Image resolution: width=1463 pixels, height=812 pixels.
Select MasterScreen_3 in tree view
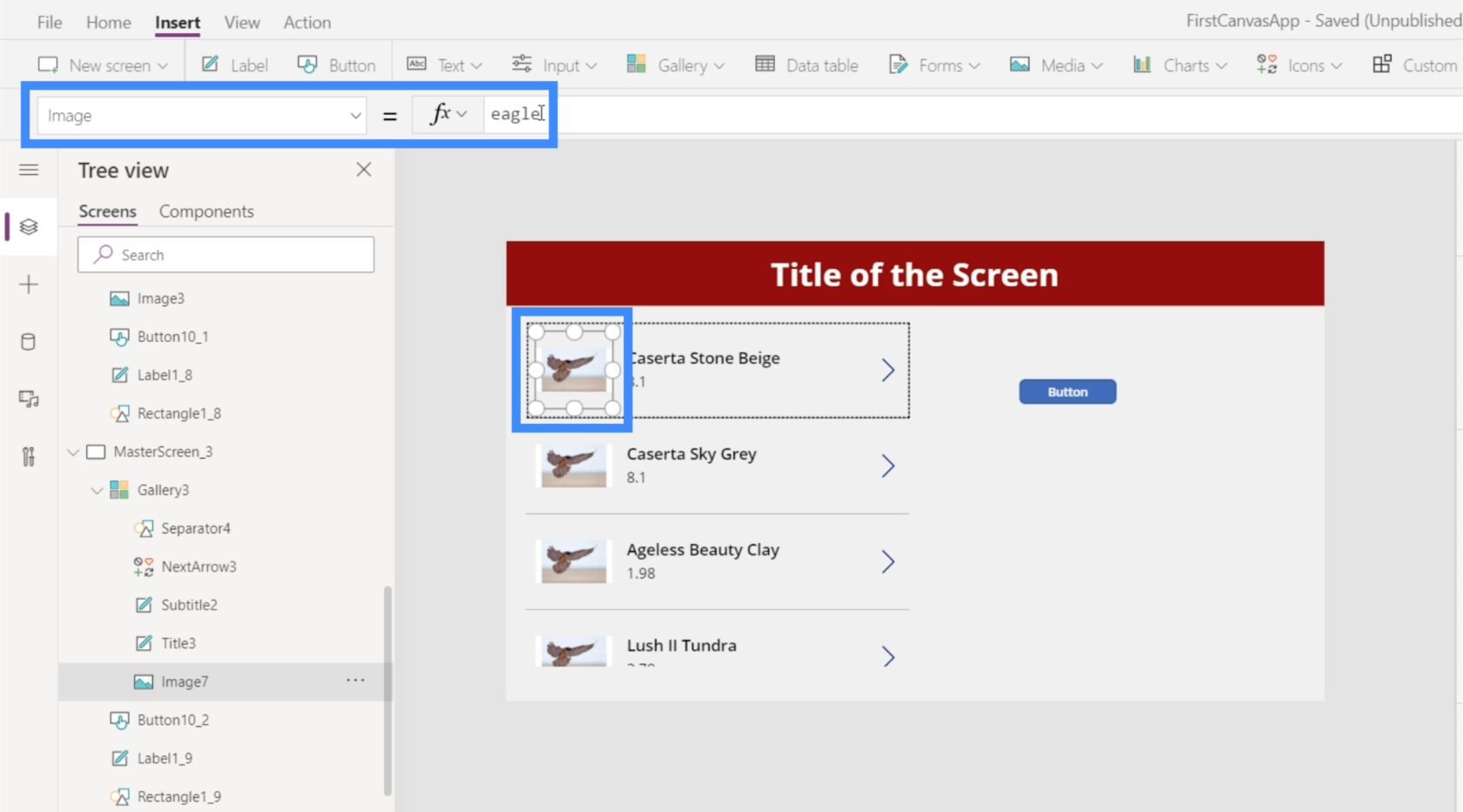click(163, 452)
